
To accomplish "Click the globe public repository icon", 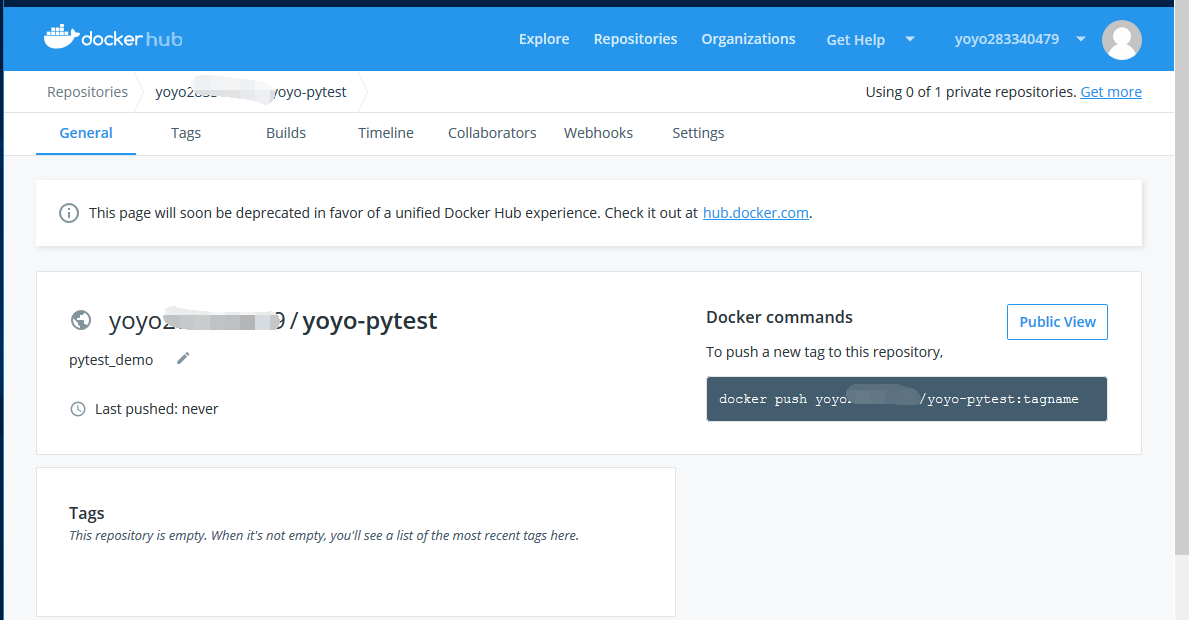I will (x=81, y=321).
